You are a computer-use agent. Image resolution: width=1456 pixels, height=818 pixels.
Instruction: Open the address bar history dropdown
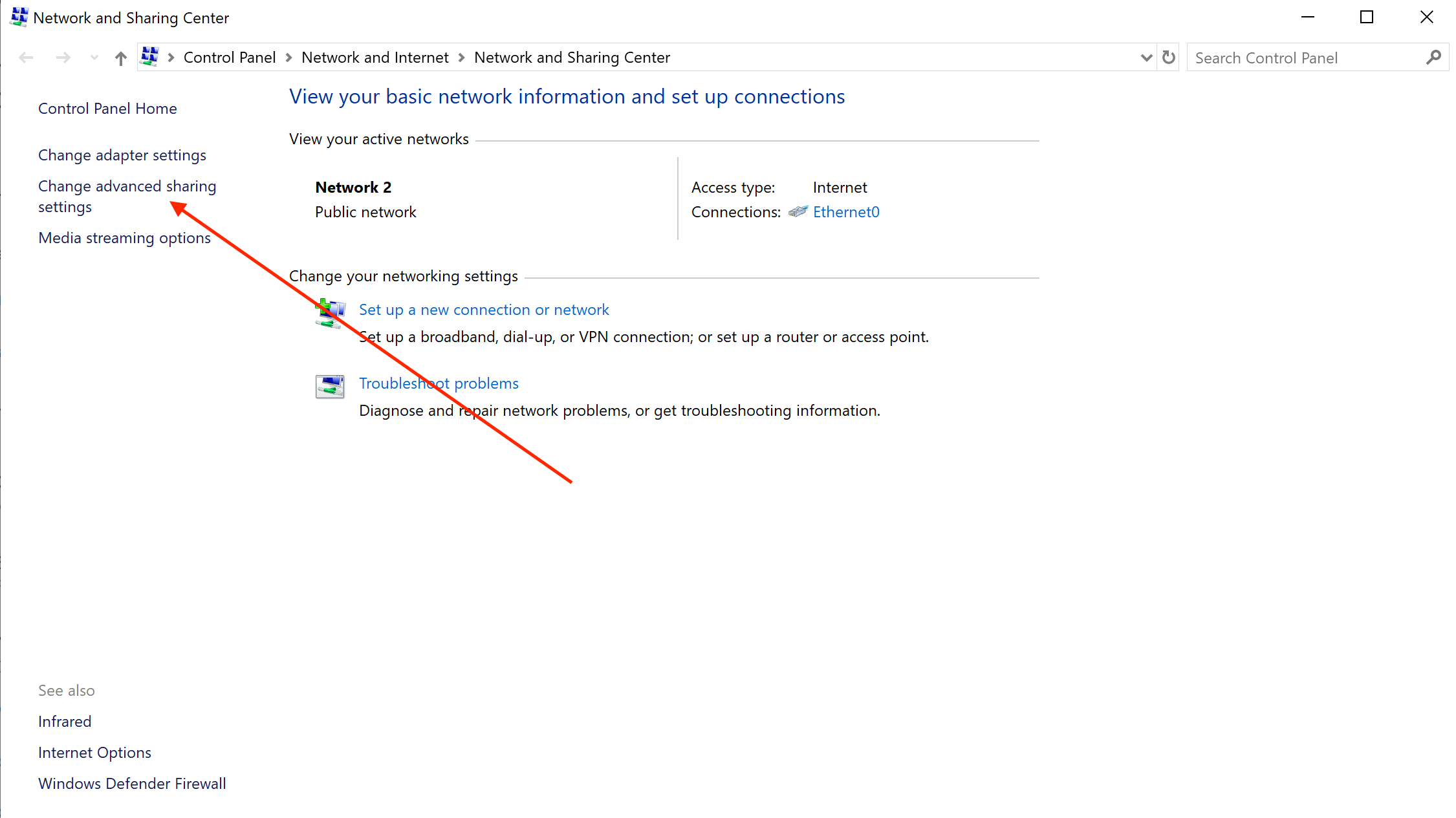[x=1146, y=57]
